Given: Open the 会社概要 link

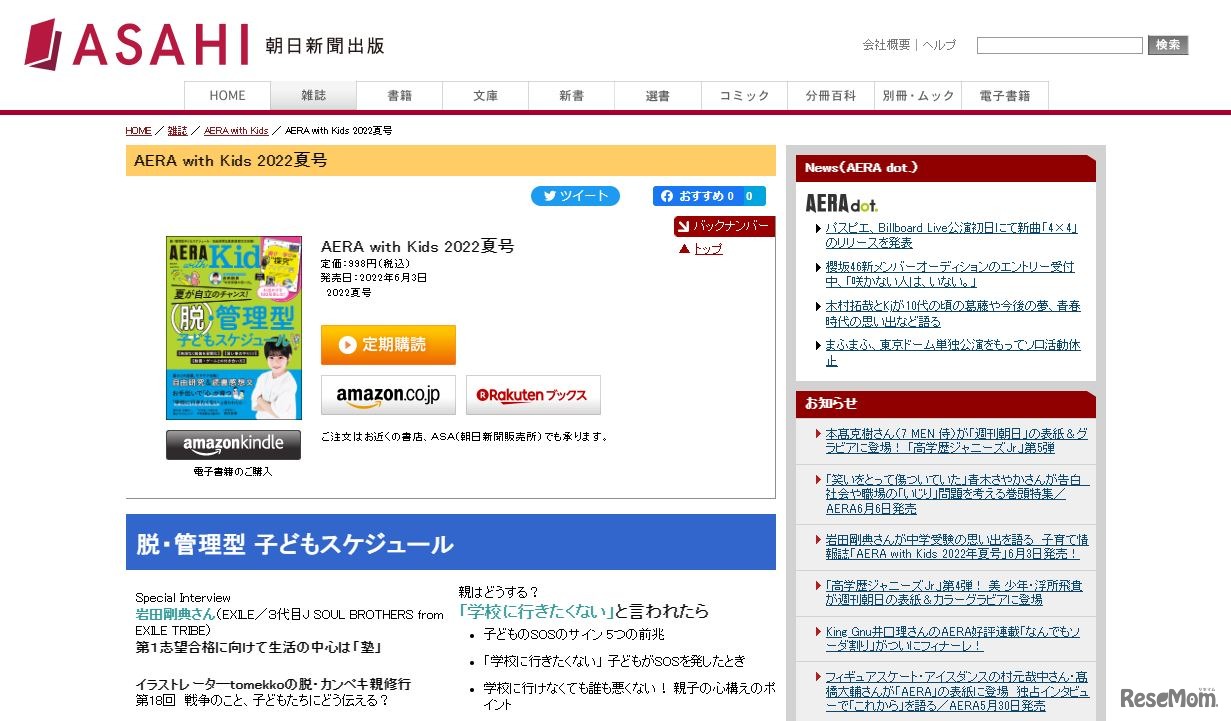Looking at the screenshot, I should (886, 45).
